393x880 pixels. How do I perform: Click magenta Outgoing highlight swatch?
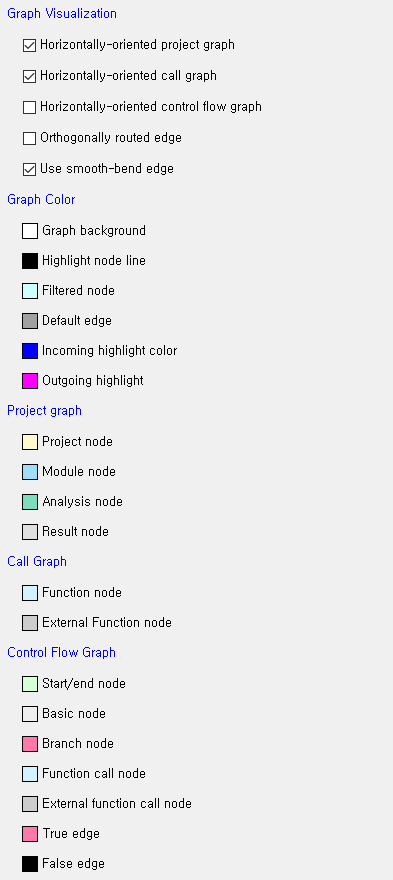[30, 381]
